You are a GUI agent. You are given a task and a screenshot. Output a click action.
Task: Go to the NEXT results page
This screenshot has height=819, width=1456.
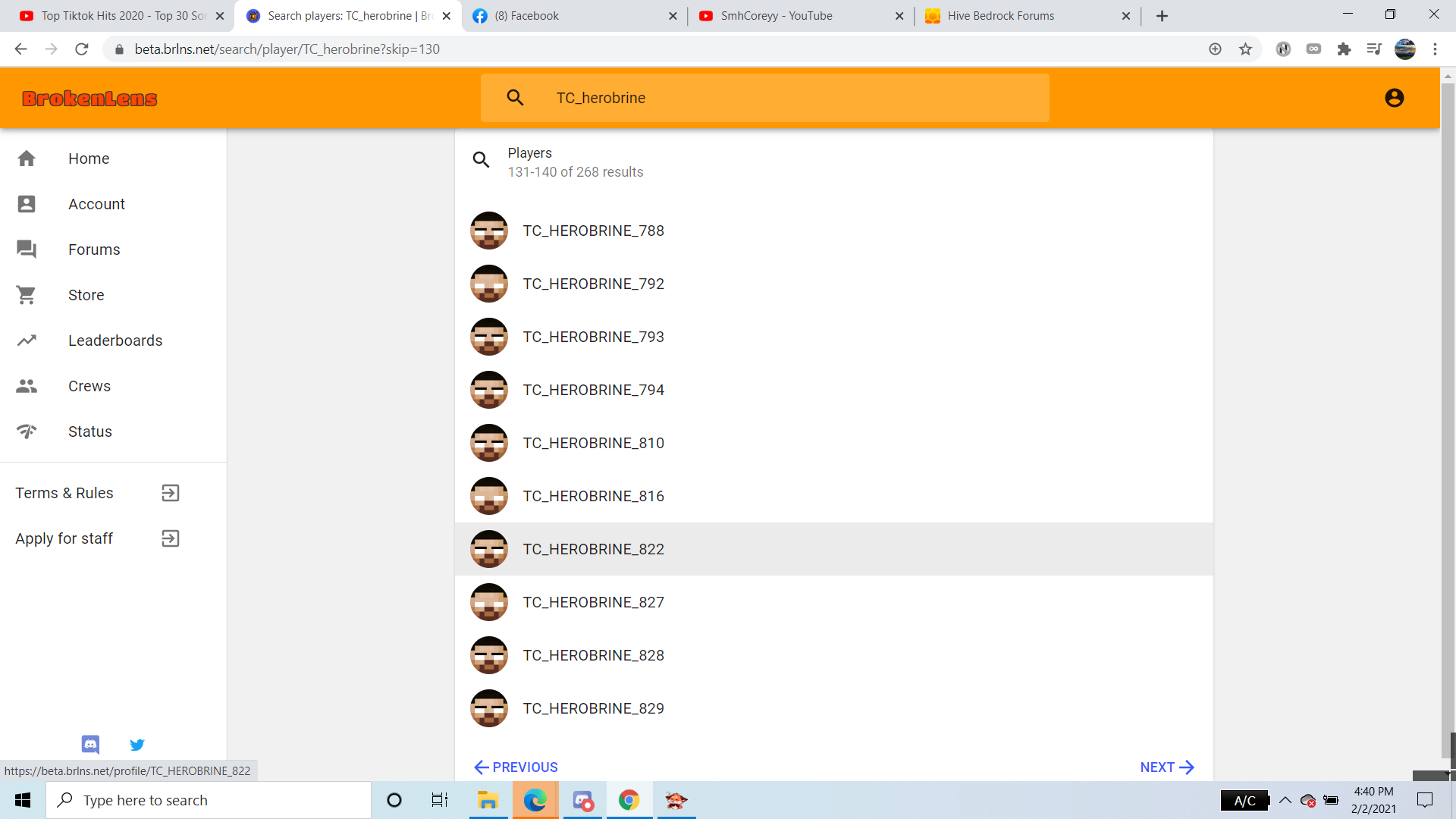(x=1167, y=767)
